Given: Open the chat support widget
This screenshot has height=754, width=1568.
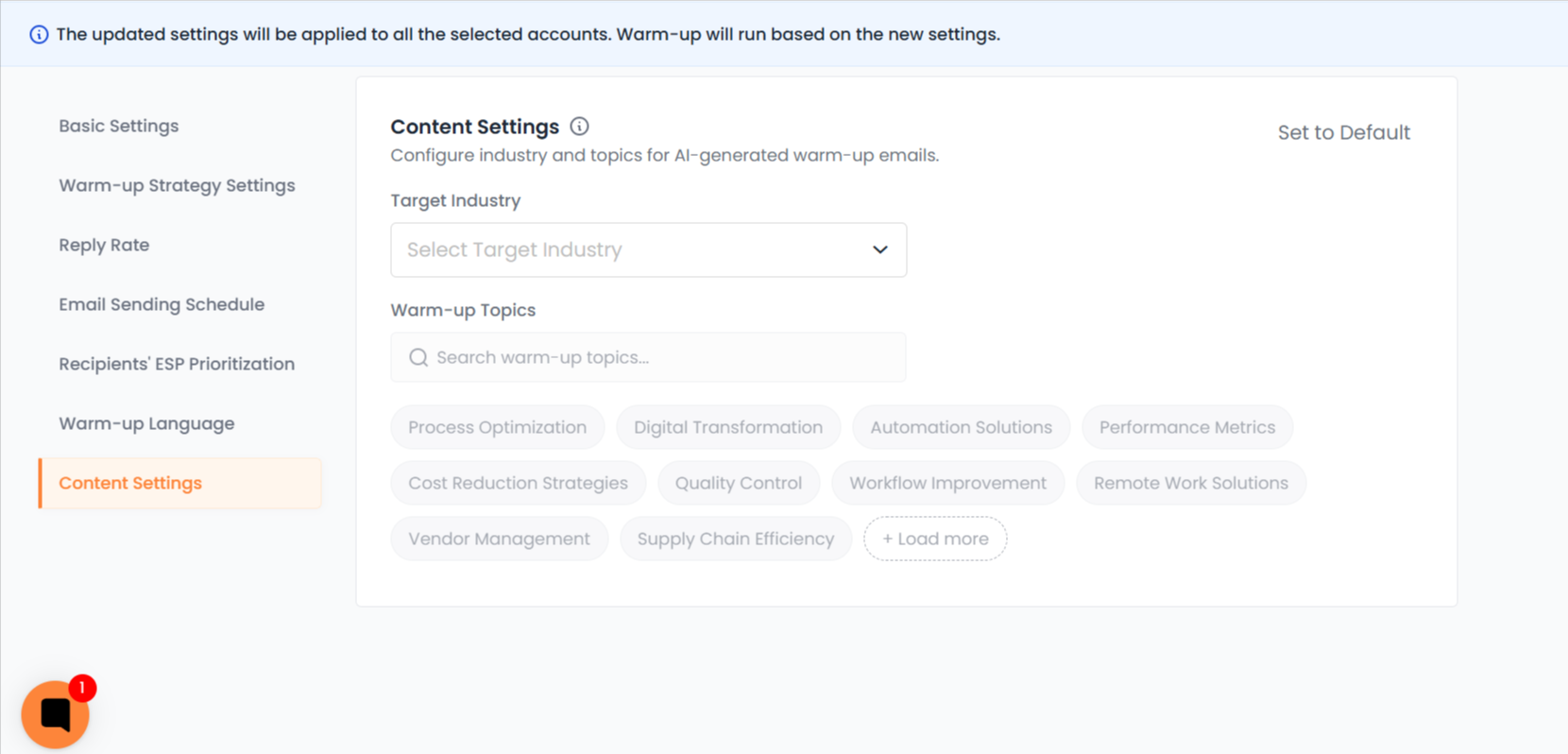Looking at the screenshot, I should 55,714.
